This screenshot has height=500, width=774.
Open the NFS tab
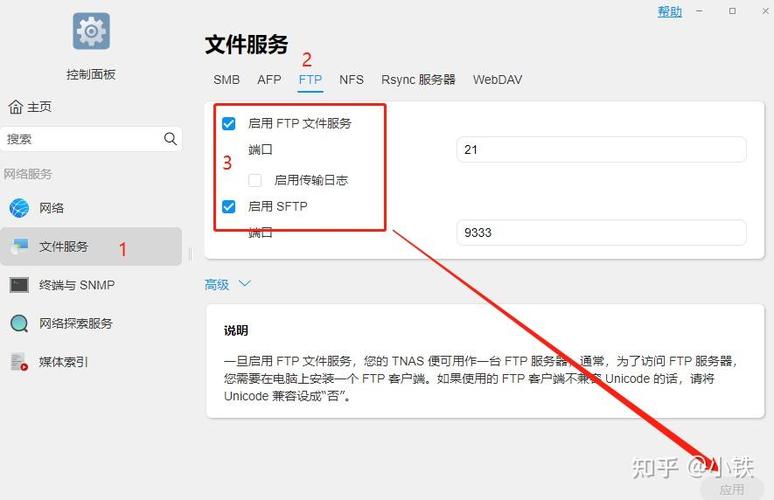pyautogui.click(x=351, y=79)
